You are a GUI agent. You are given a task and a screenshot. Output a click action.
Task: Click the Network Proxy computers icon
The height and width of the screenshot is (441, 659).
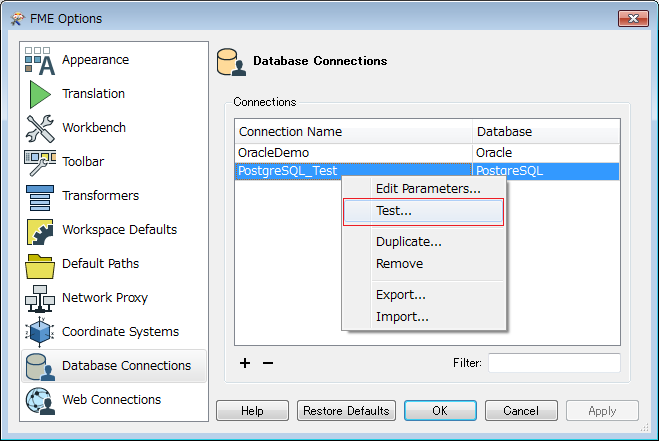coord(40,299)
